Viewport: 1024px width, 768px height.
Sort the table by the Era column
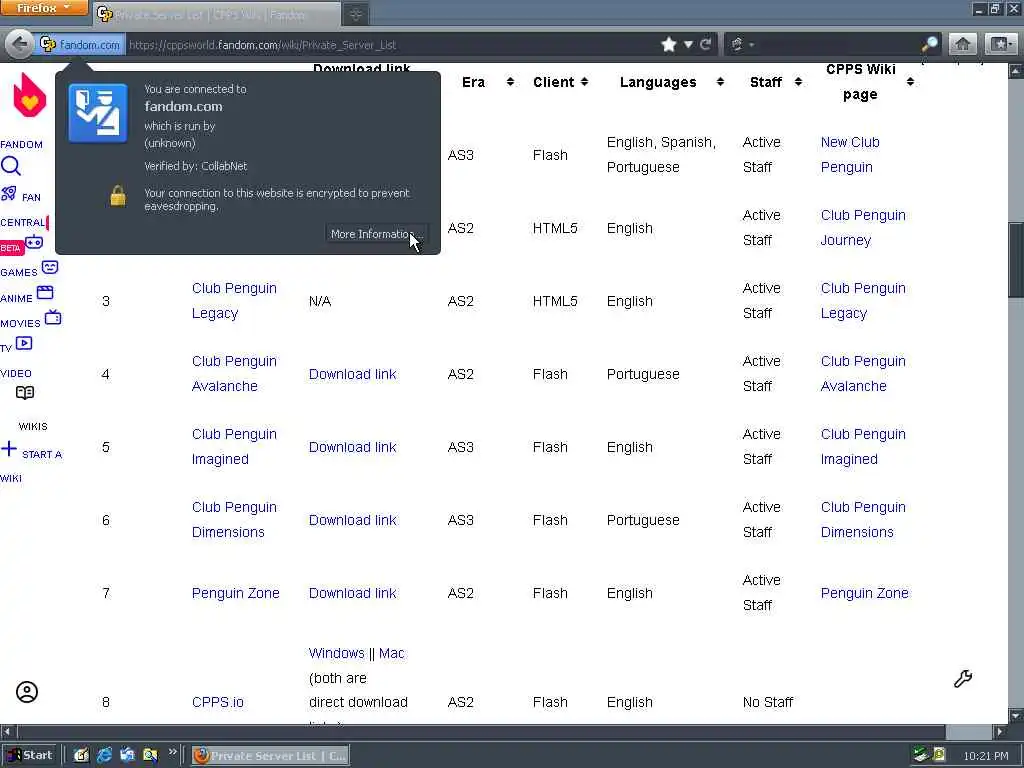(x=510, y=82)
